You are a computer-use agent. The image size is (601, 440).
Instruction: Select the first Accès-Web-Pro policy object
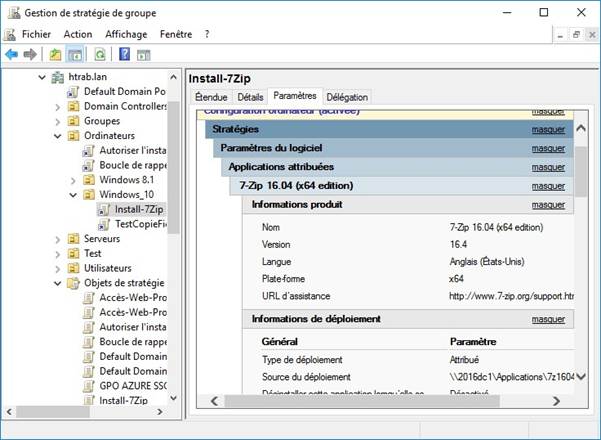point(133,298)
